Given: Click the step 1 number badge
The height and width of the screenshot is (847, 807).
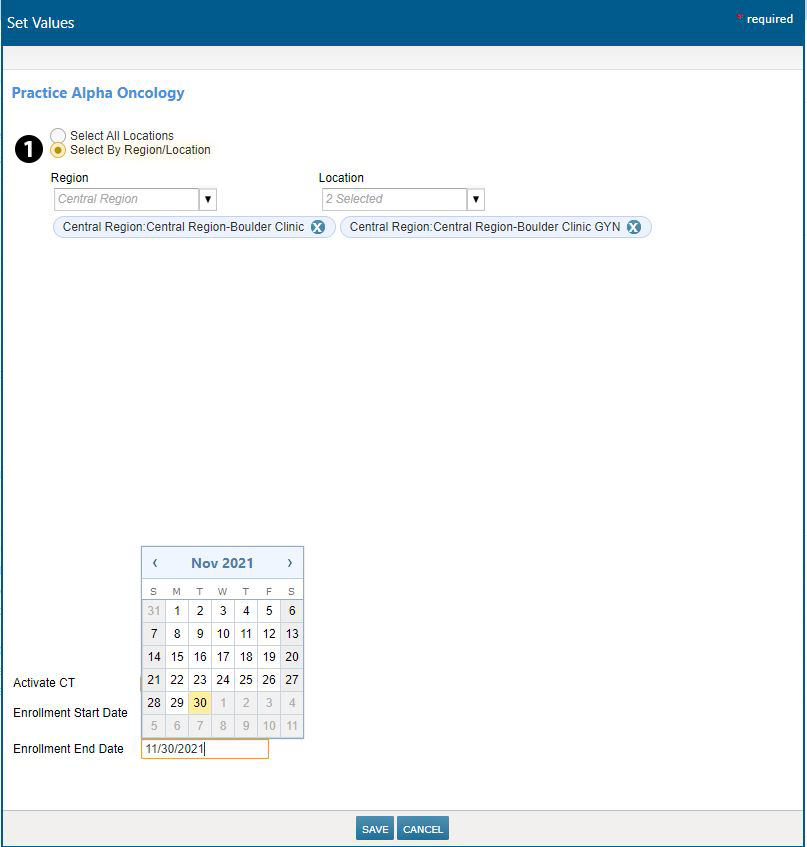Looking at the screenshot, I should pos(28,149).
